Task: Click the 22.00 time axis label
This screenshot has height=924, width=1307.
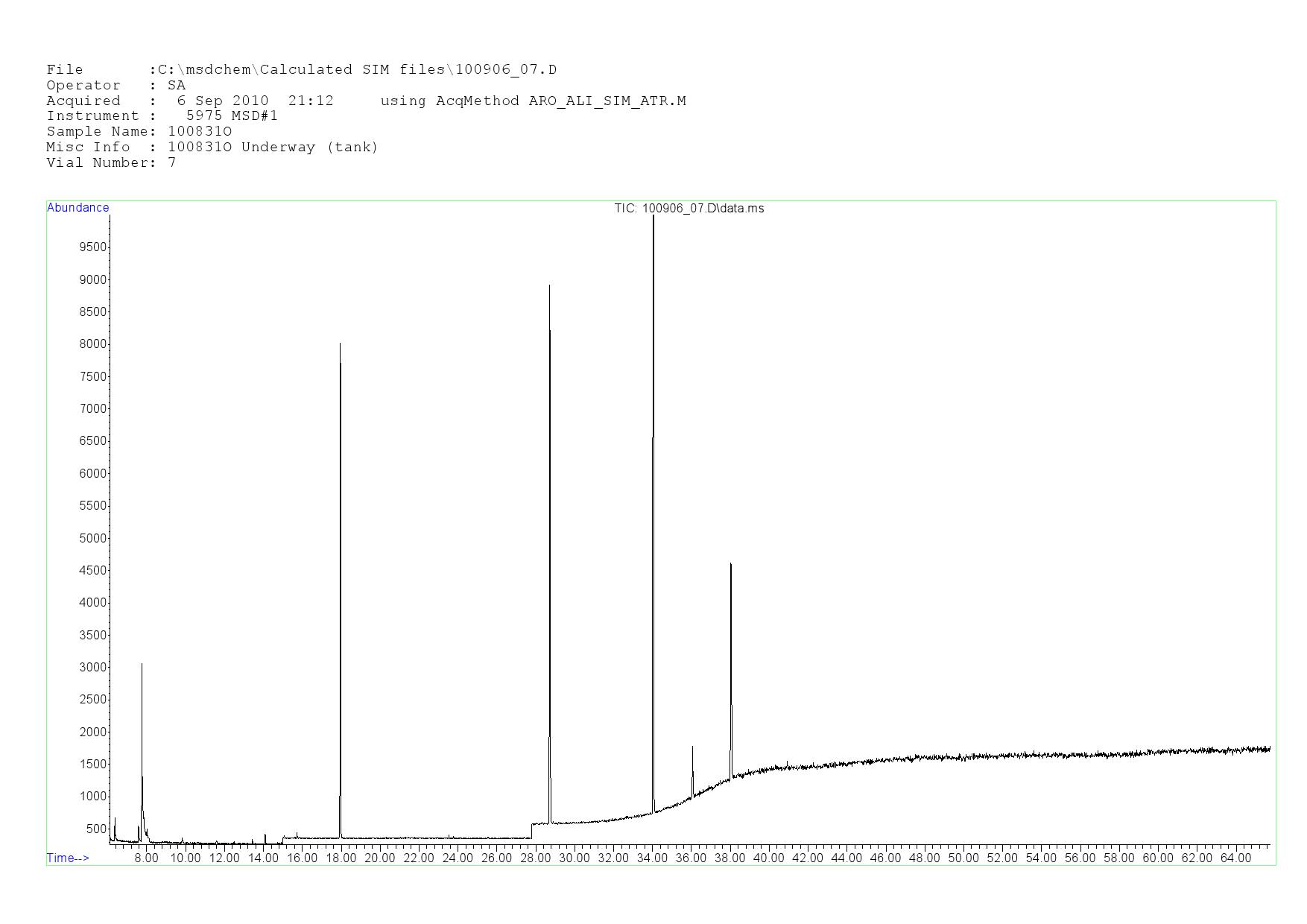Action: (419, 858)
